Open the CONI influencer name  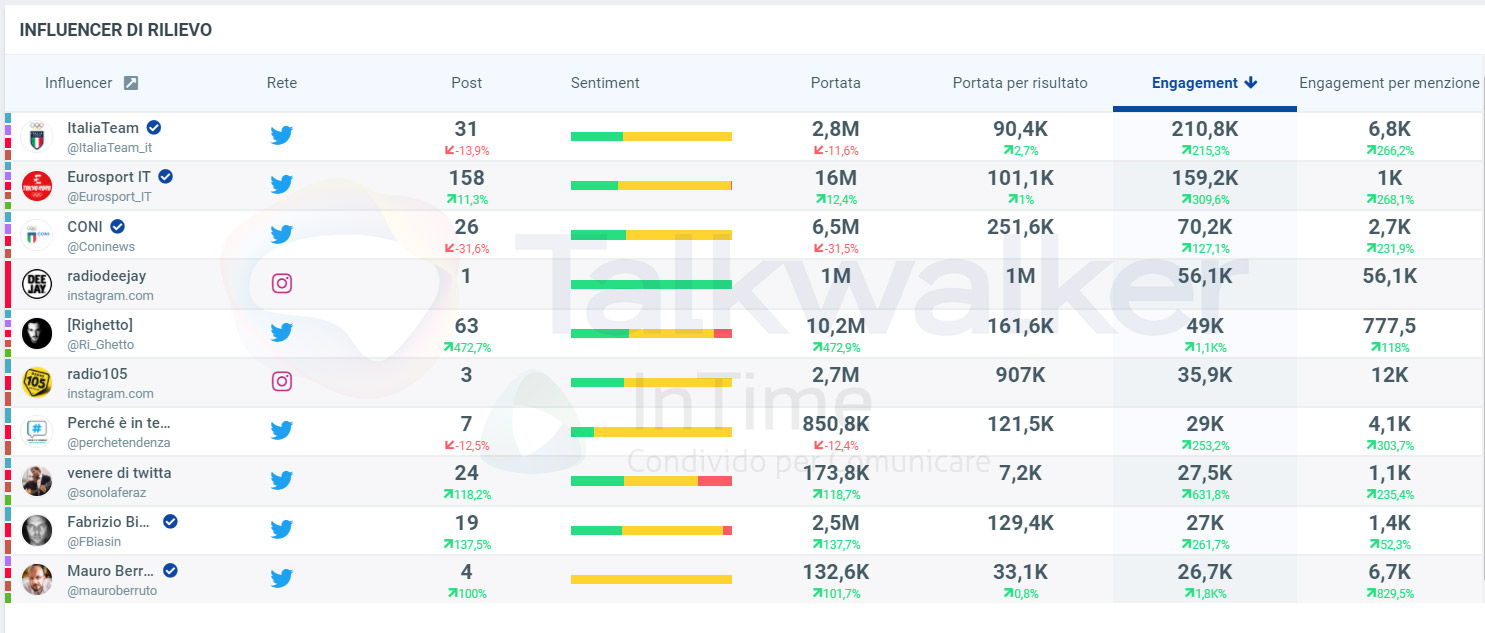85,226
